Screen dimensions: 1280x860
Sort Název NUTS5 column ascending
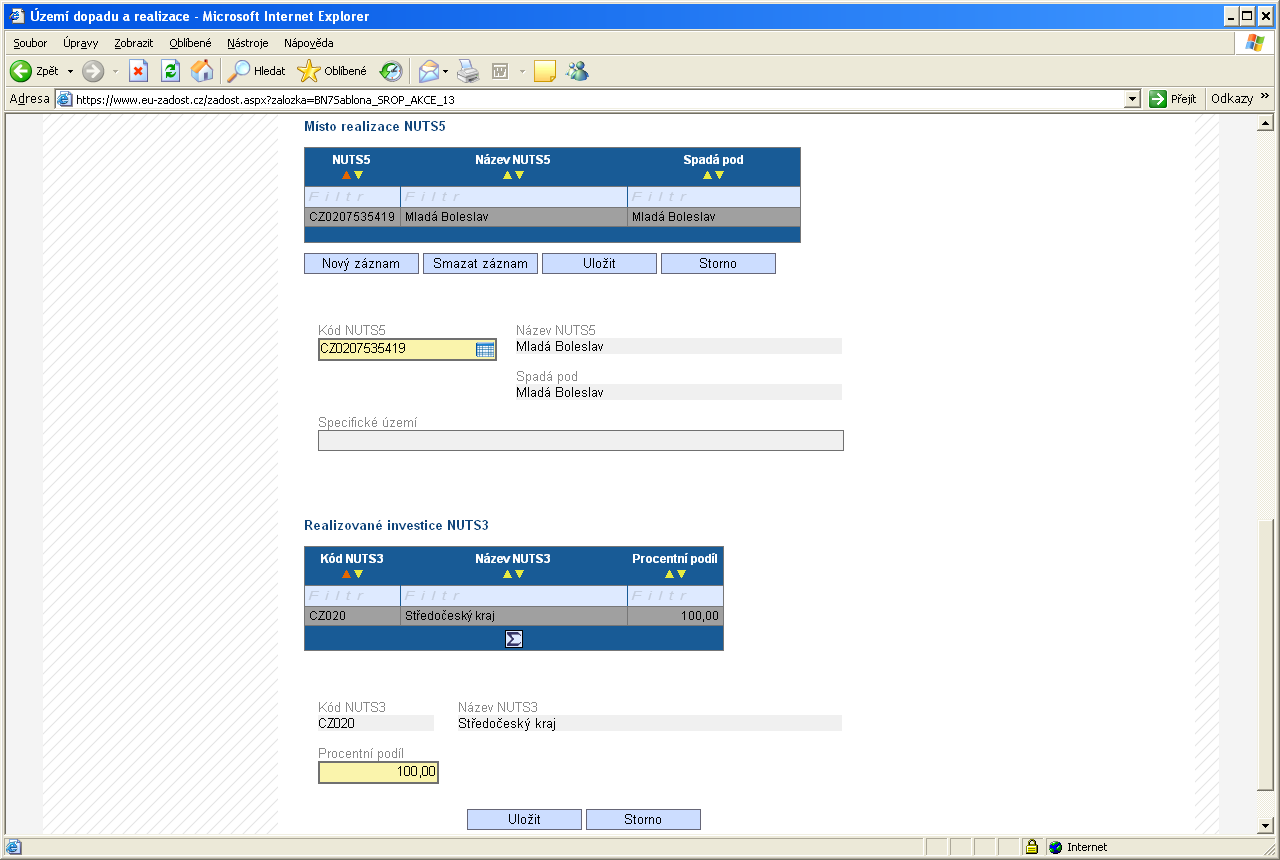[507, 175]
